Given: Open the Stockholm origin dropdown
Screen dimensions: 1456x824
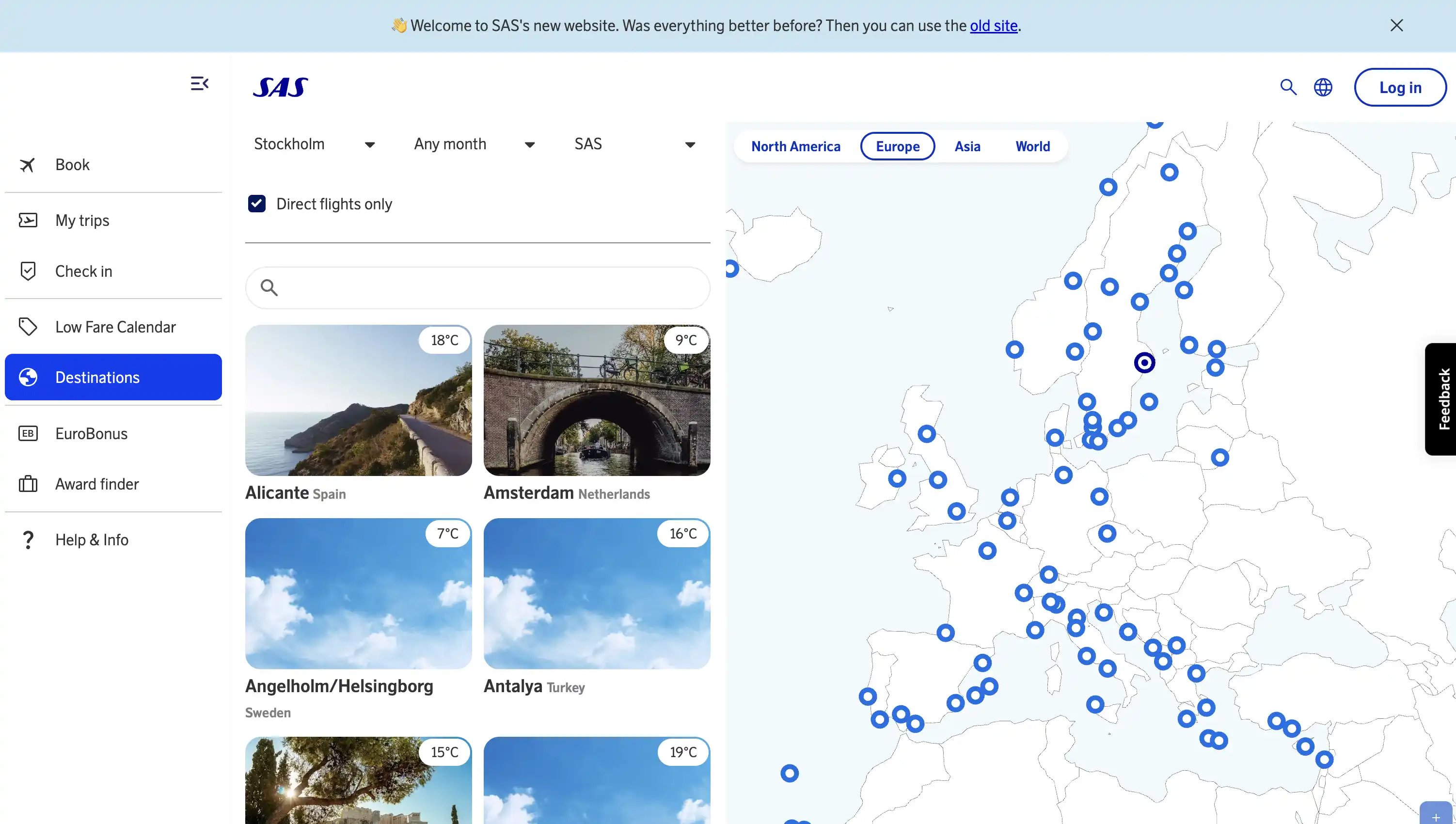Looking at the screenshot, I should (314, 144).
